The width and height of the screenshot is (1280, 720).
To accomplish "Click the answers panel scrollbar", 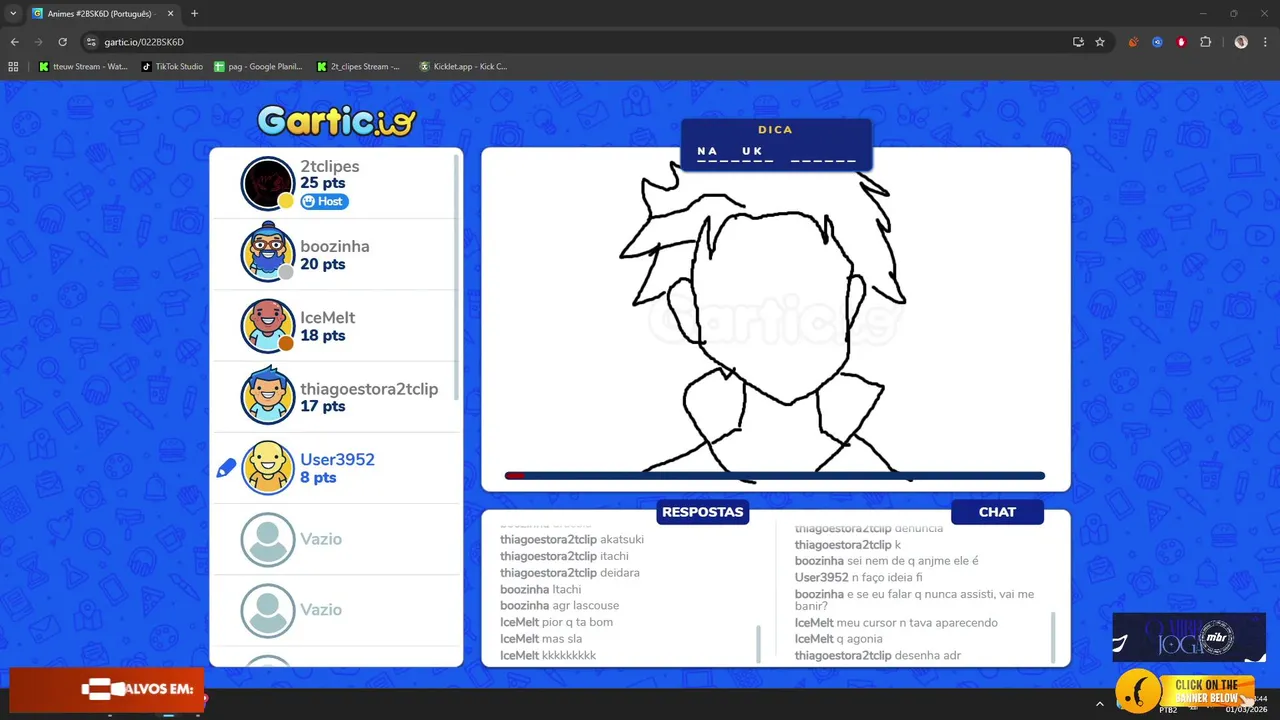I will point(758,642).
